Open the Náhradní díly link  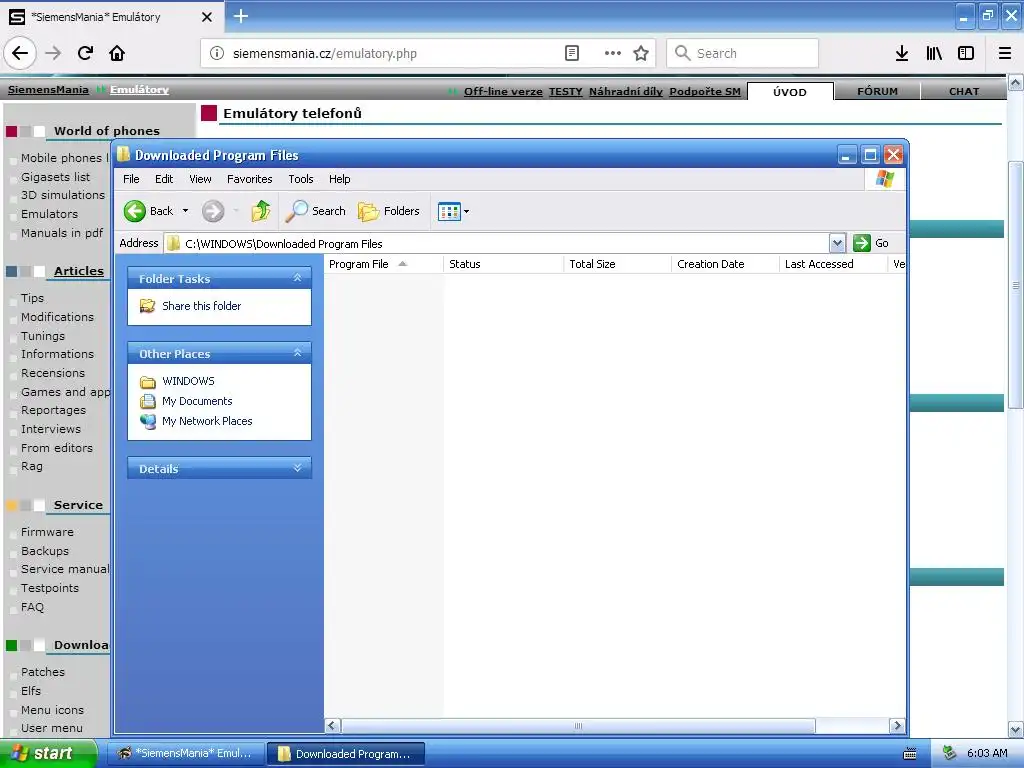click(x=626, y=91)
